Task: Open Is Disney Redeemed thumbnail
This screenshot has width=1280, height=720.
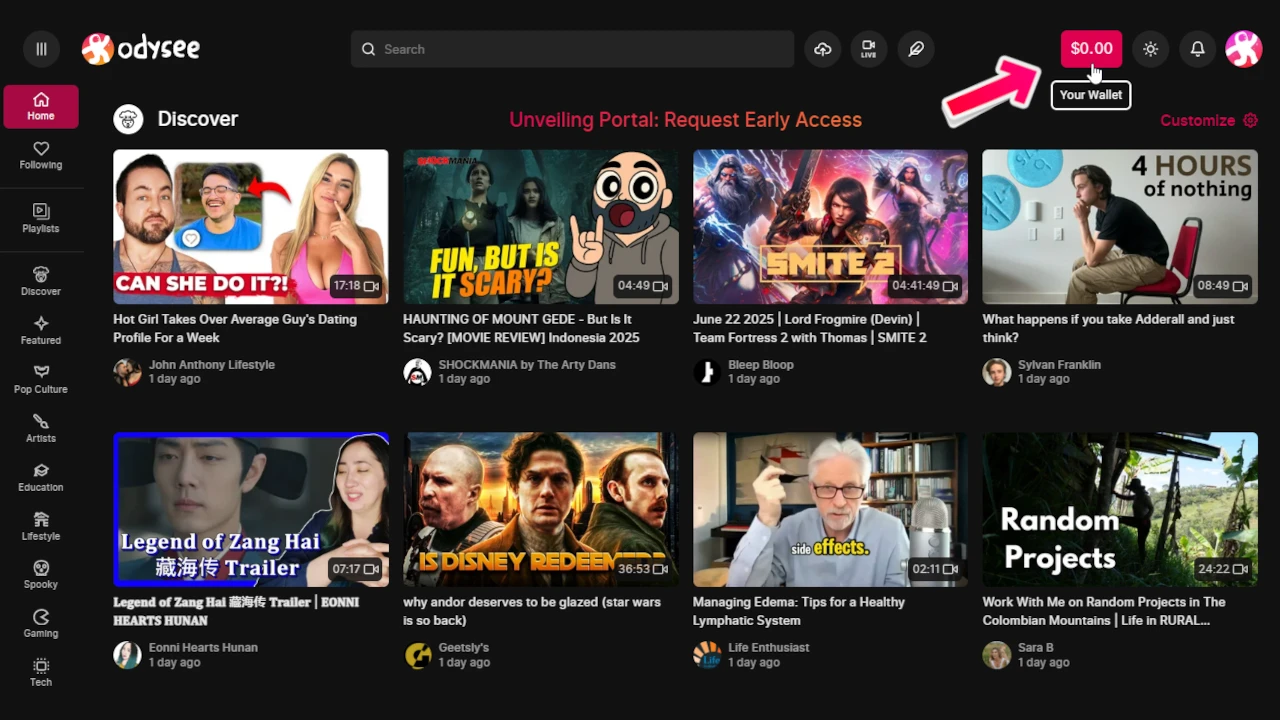Action: coord(541,510)
